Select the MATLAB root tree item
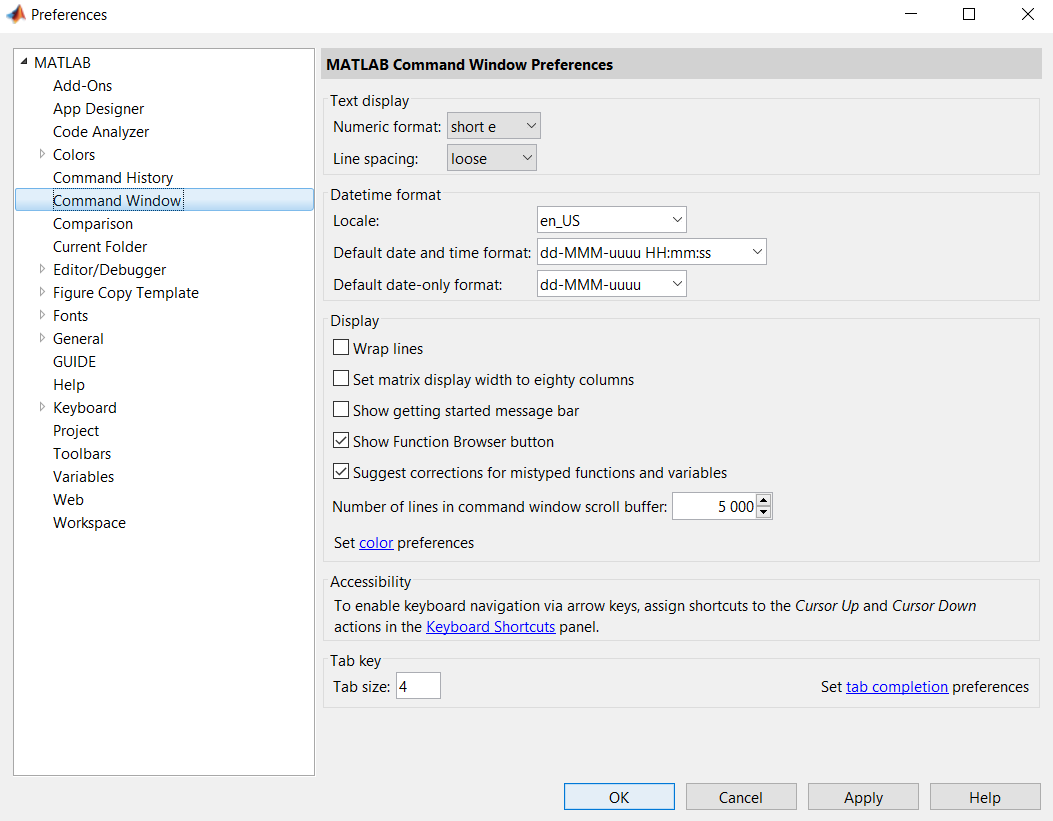Viewport: 1053px width, 821px height. pos(62,62)
